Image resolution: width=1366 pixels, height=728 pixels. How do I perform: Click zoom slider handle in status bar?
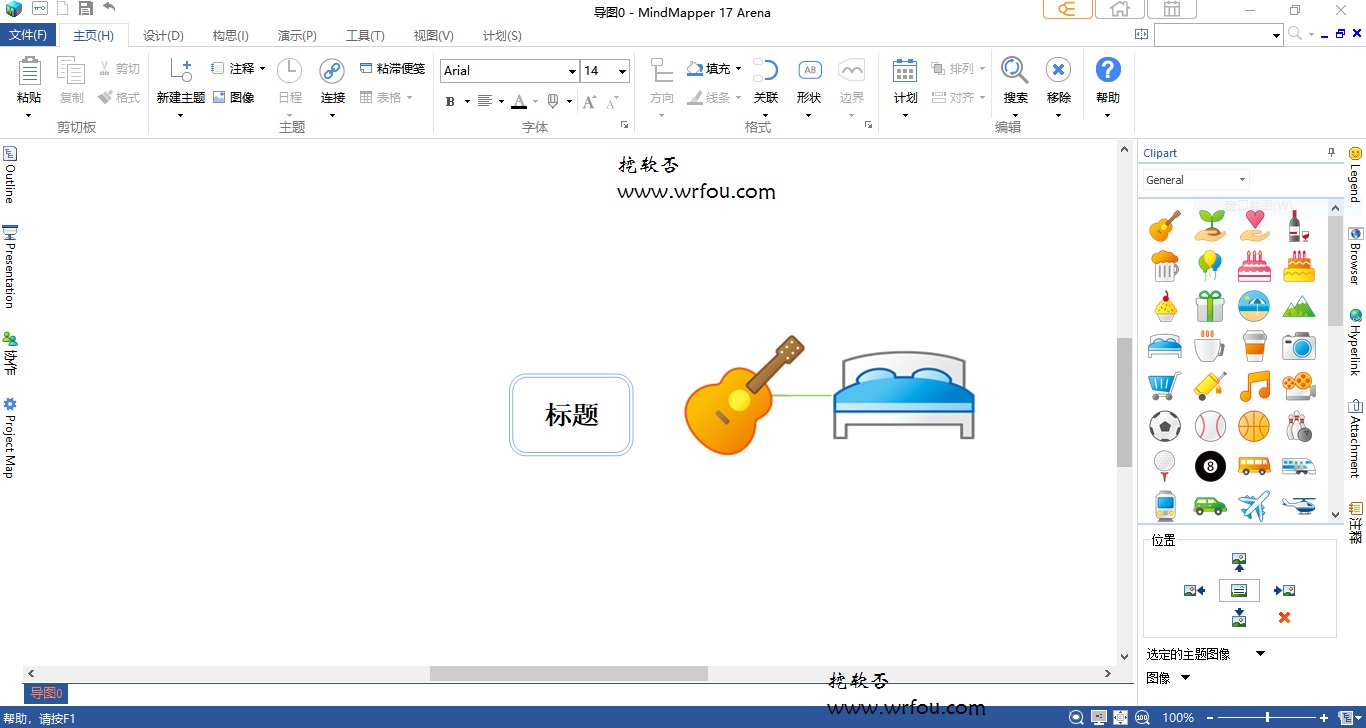tap(1267, 718)
